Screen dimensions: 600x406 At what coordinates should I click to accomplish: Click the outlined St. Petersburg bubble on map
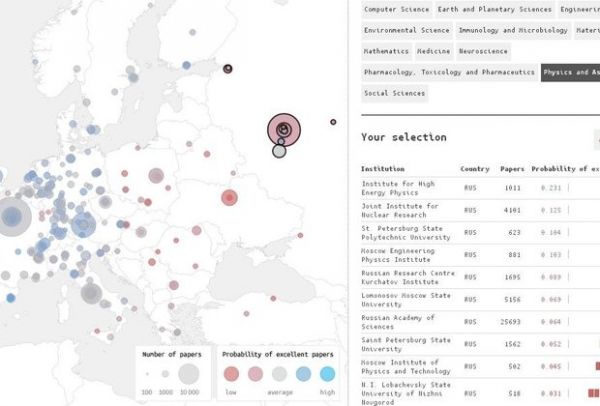tap(228, 69)
